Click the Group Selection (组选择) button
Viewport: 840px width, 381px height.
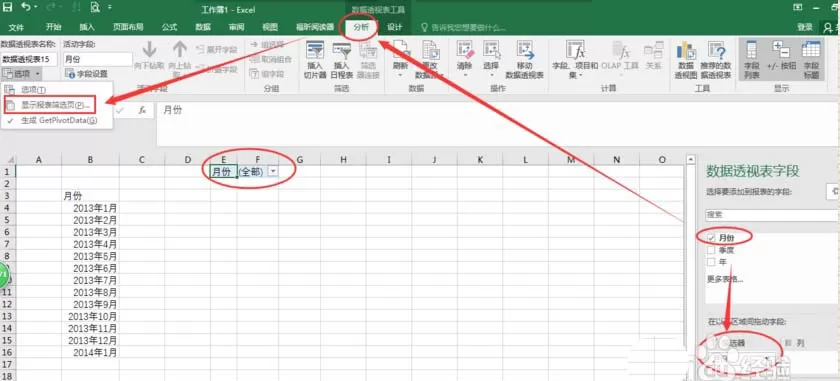pyautogui.click(x=267, y=44)
